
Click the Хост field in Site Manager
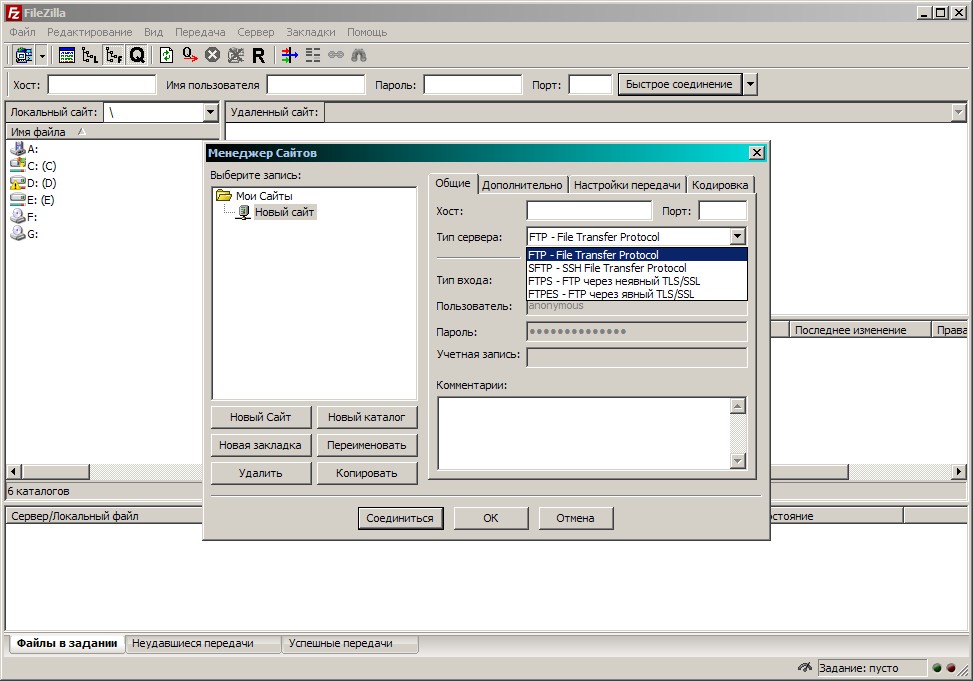pos(589,211)
